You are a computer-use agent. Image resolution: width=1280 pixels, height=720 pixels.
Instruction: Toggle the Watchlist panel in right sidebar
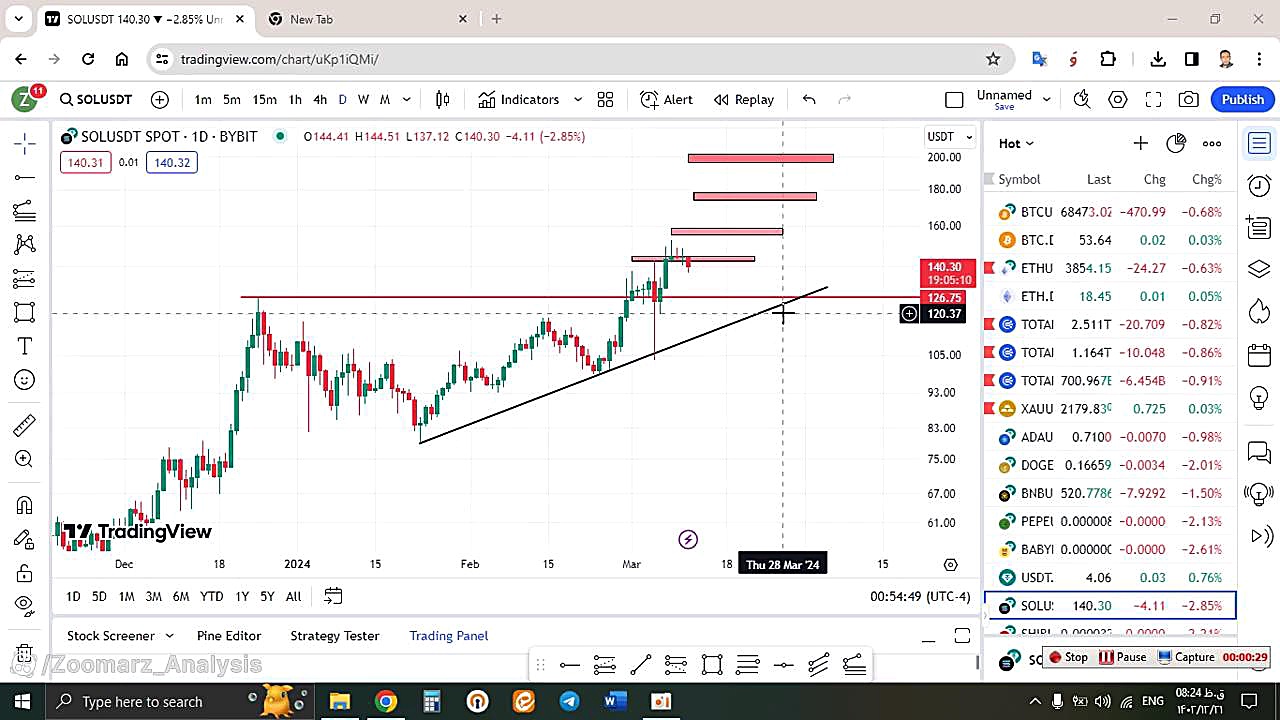pos(1259,144)
